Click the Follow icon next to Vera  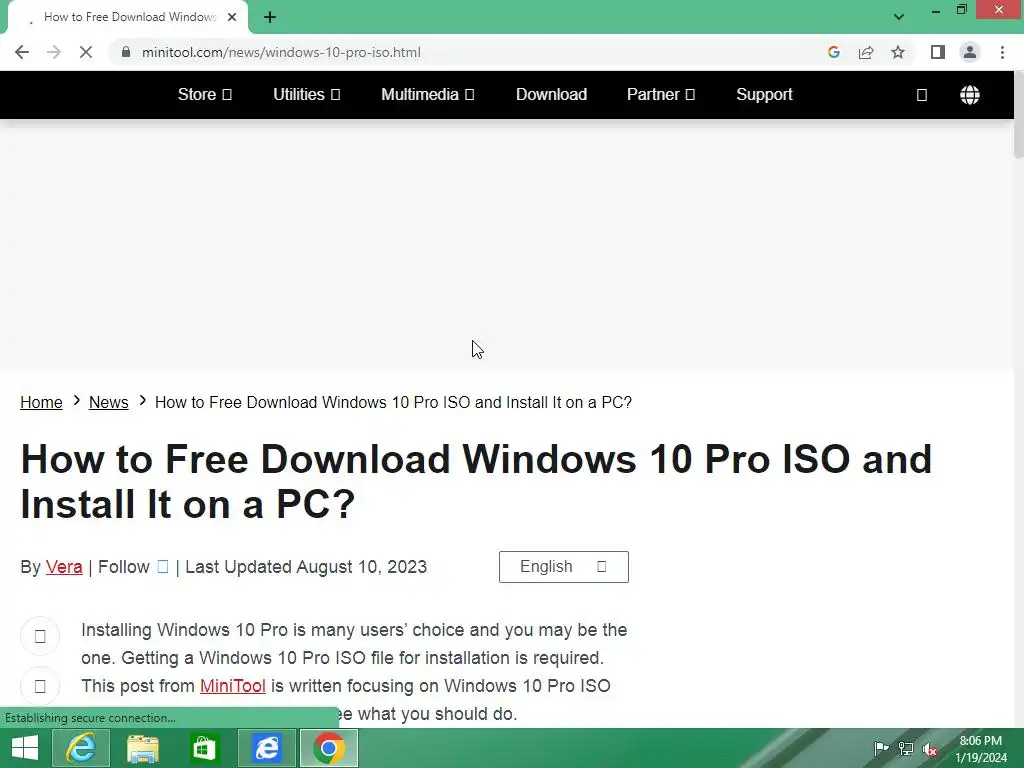163,567
